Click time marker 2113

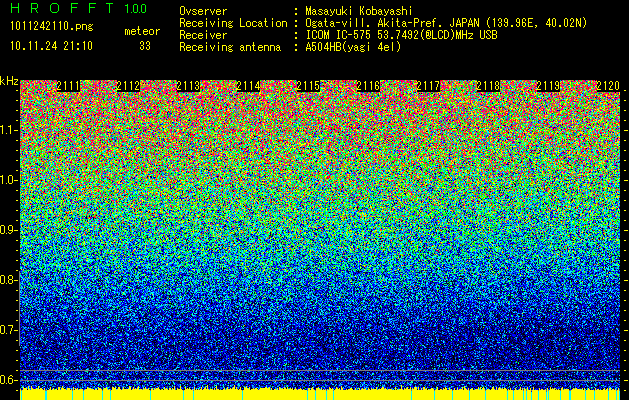click(x=189, y=86)
